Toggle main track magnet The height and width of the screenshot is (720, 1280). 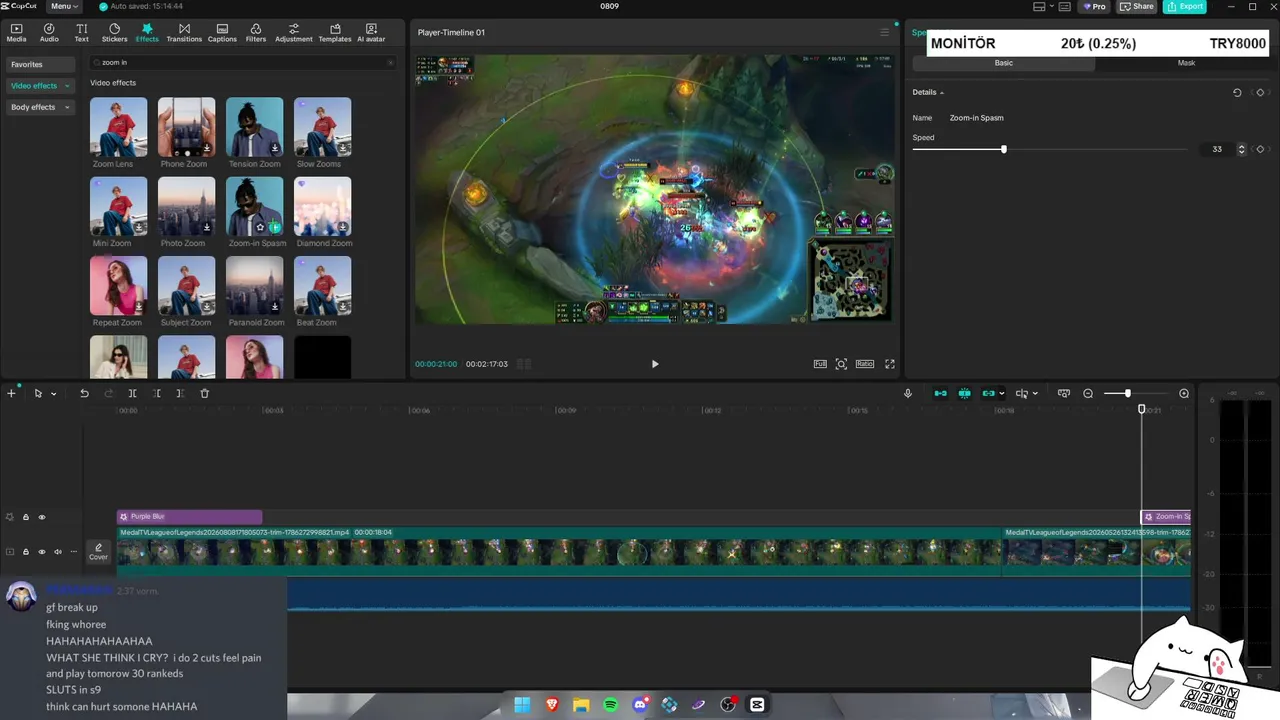coord(940,393)
